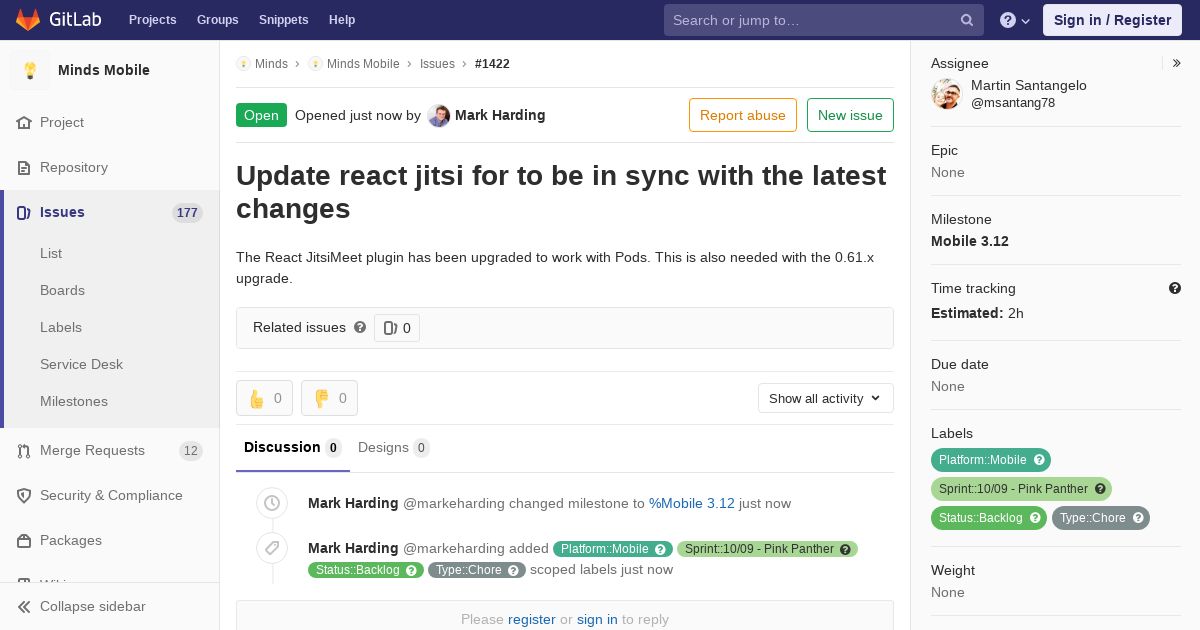The height and width of the screenshot is (630, 1200).
Task: Click the Issues count badge 177
Action: tap(187, 212)
